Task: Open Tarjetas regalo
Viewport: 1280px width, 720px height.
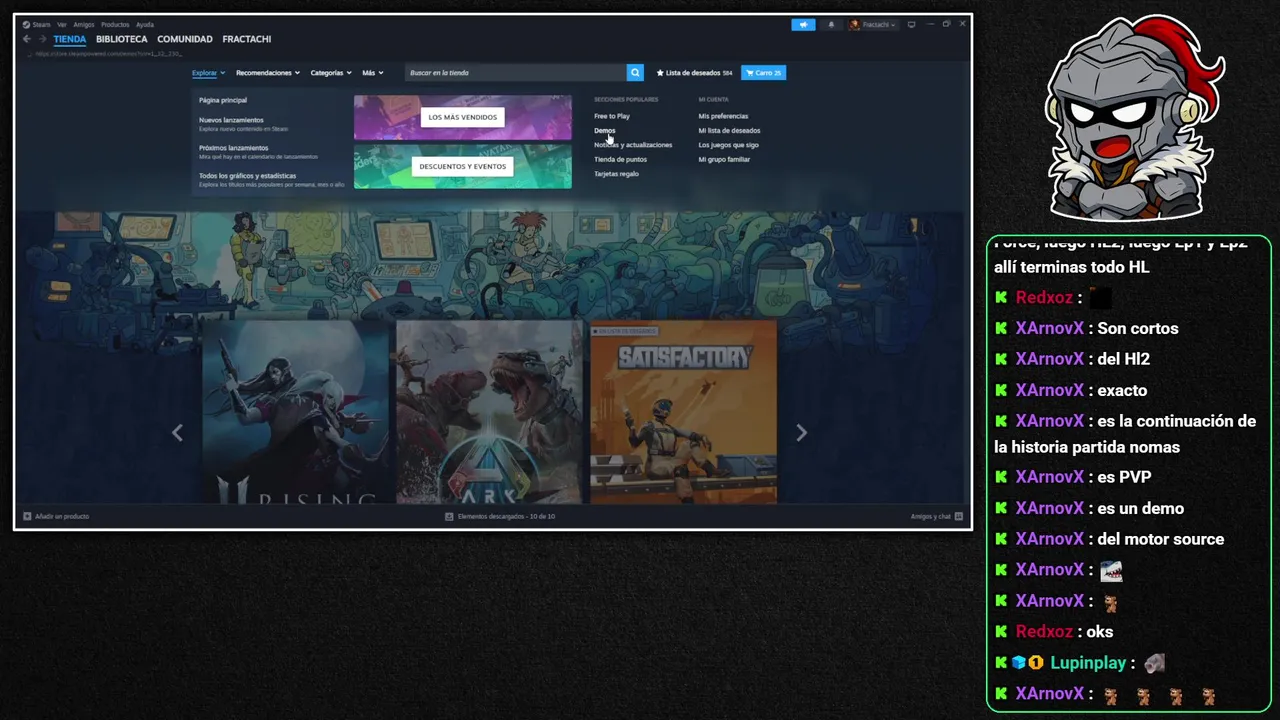Action: pyautogui.click(x=616, y=174)
